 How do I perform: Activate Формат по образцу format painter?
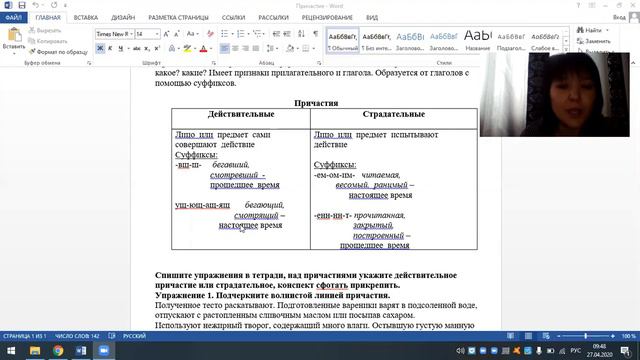click(58, 52)
